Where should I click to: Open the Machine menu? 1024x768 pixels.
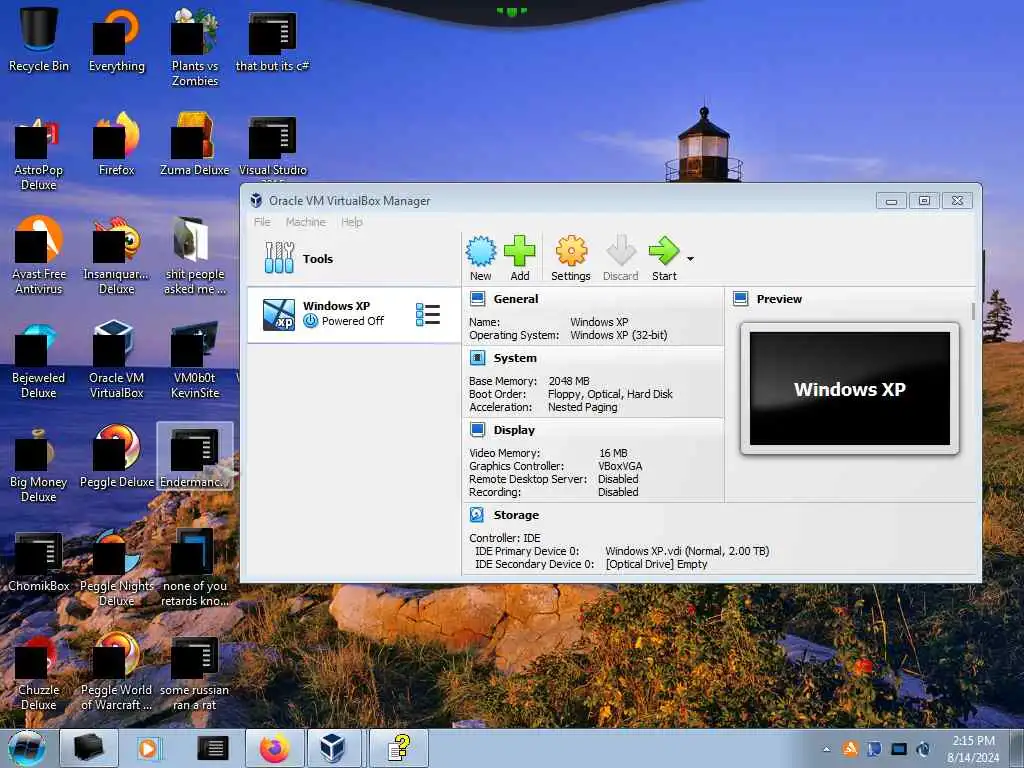pos(306,222)
